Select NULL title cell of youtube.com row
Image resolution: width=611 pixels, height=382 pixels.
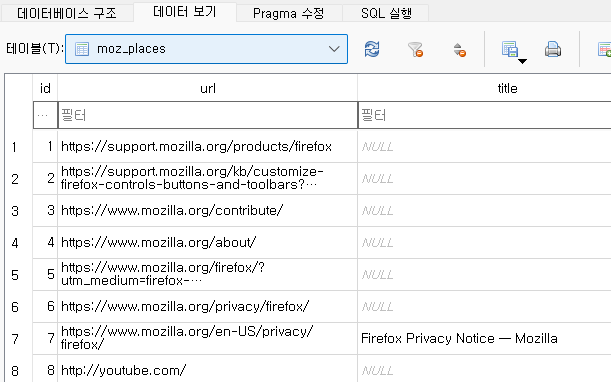click(x=484, y=369)
